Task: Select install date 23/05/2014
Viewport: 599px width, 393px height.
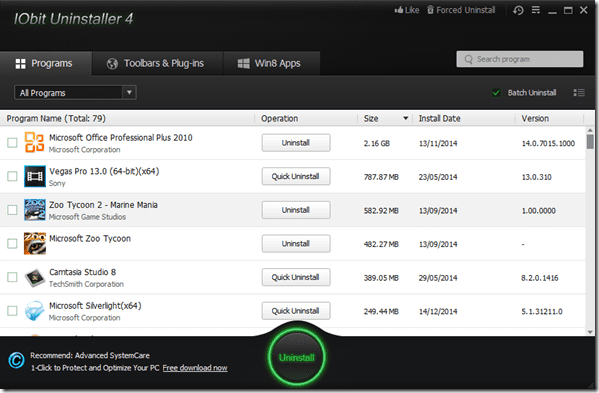Action: [x=438, y=177]
